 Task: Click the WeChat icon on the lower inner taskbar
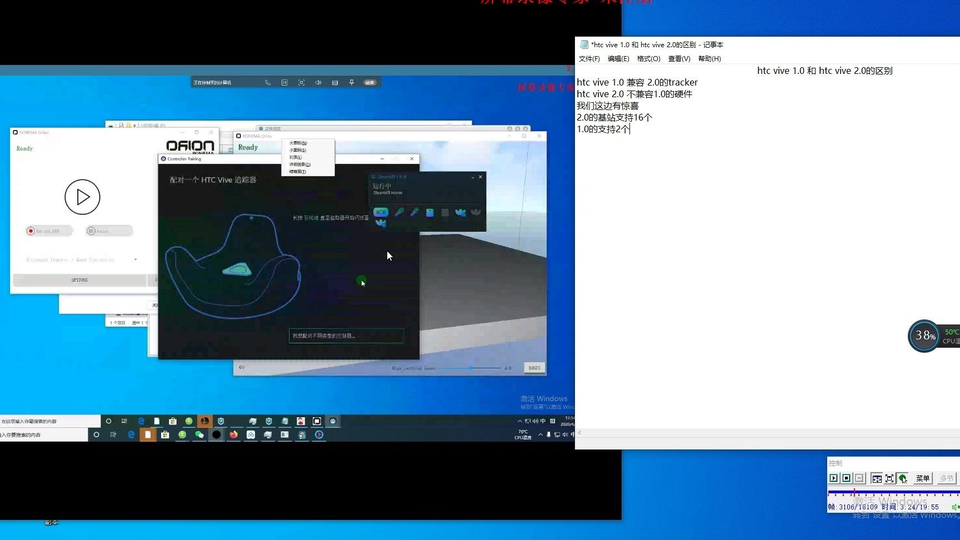[199, 435]
